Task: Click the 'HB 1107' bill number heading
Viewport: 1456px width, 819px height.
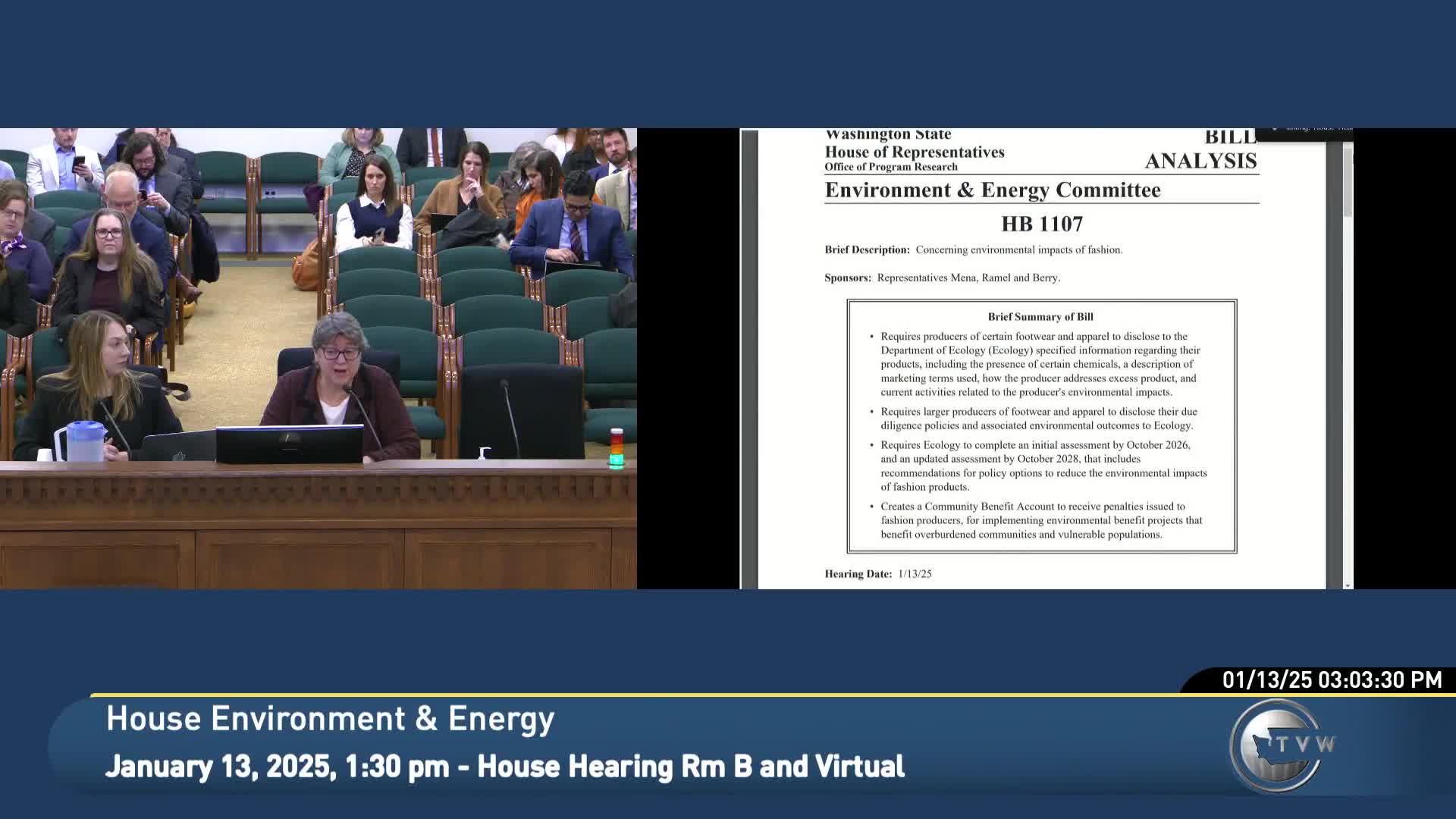Action: (x=1042, y=224)
